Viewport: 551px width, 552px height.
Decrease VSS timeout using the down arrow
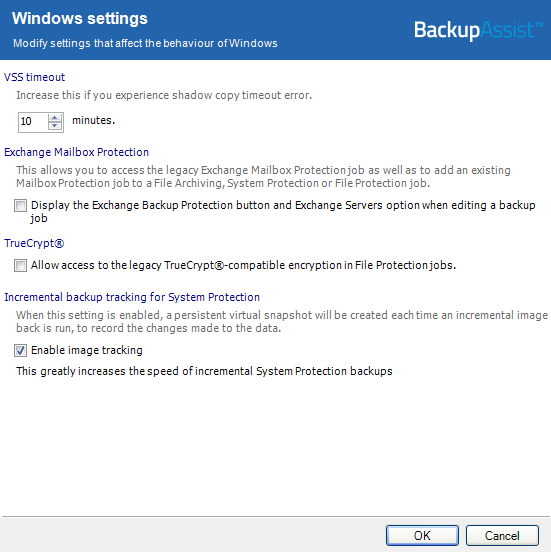tap(55, 126)
